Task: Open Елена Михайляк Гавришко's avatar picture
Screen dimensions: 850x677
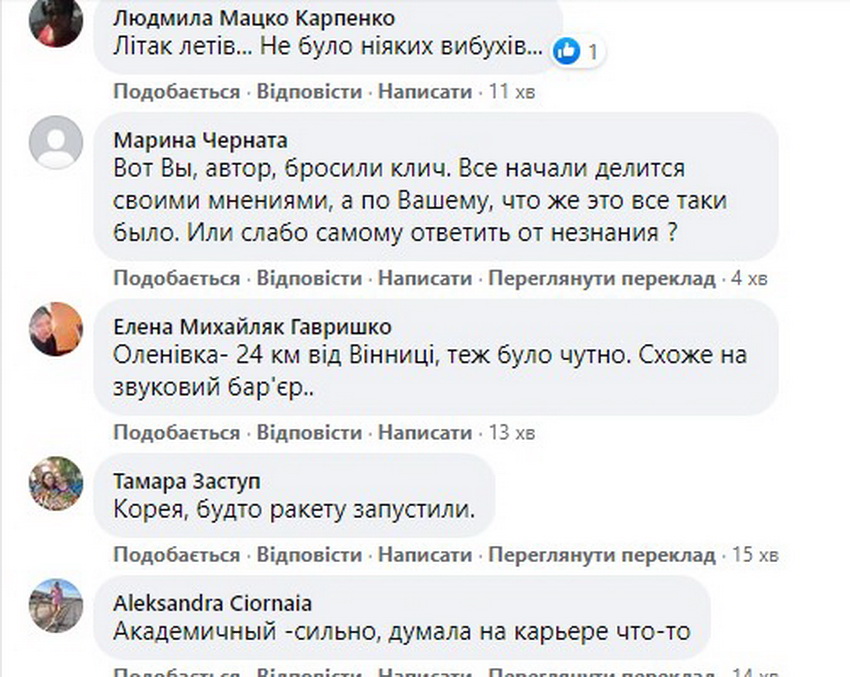Action: (56, 328)
